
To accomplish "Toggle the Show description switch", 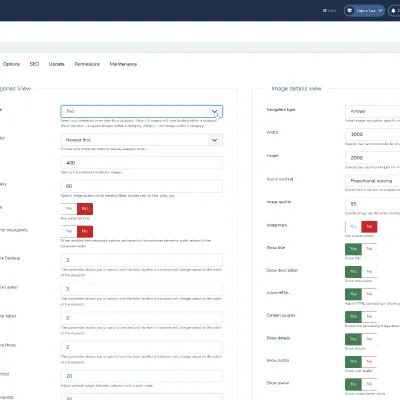I will pyautogui.click(x=361, y=272).
